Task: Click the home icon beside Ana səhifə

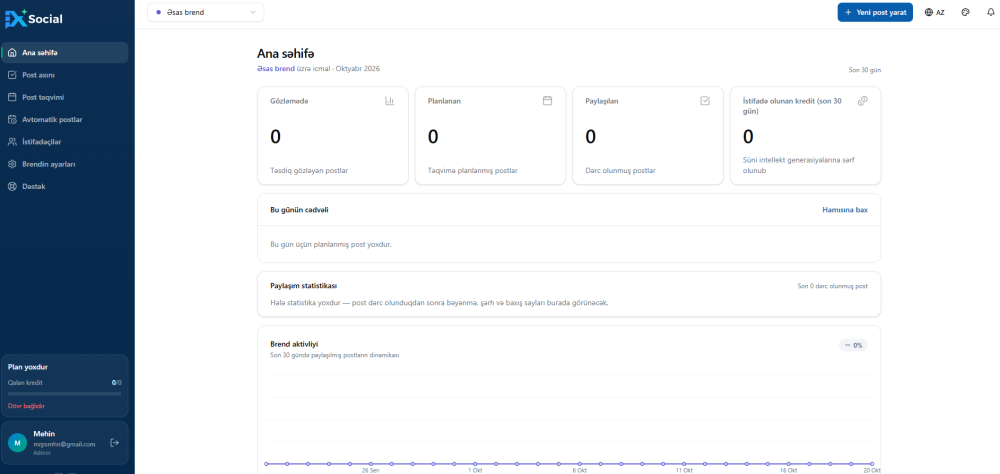Action: pyautogui.click(x=12, y=53)
